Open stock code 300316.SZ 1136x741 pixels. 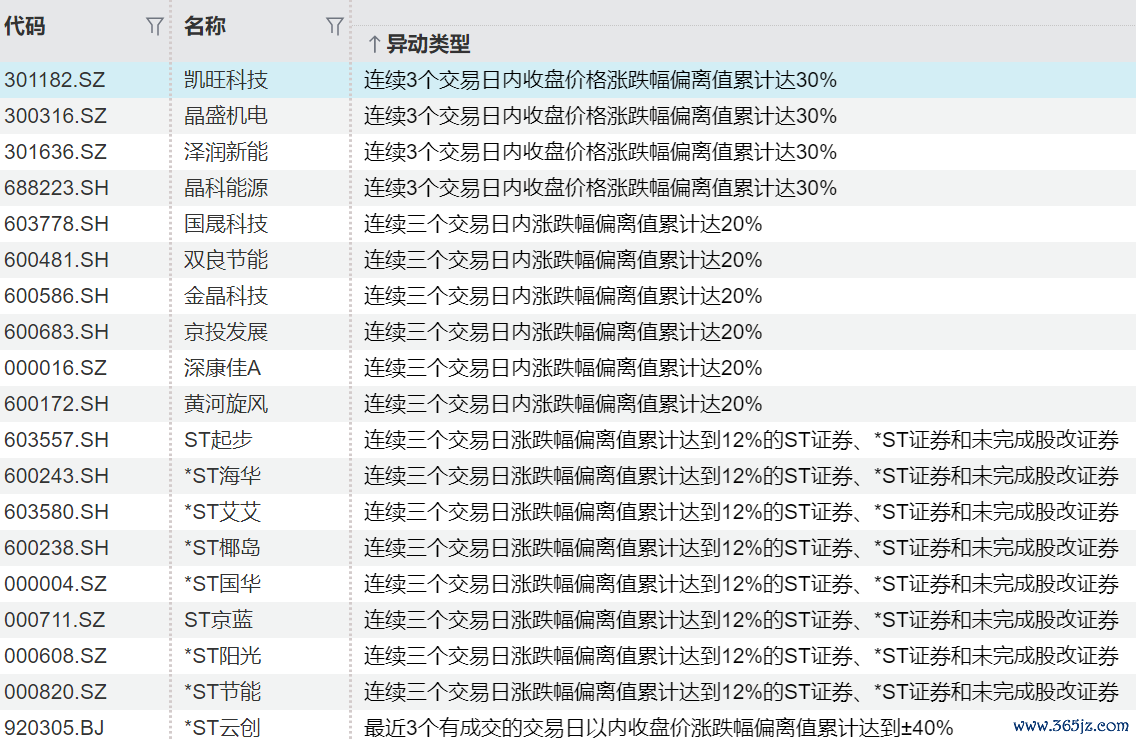tap(55, 116)
